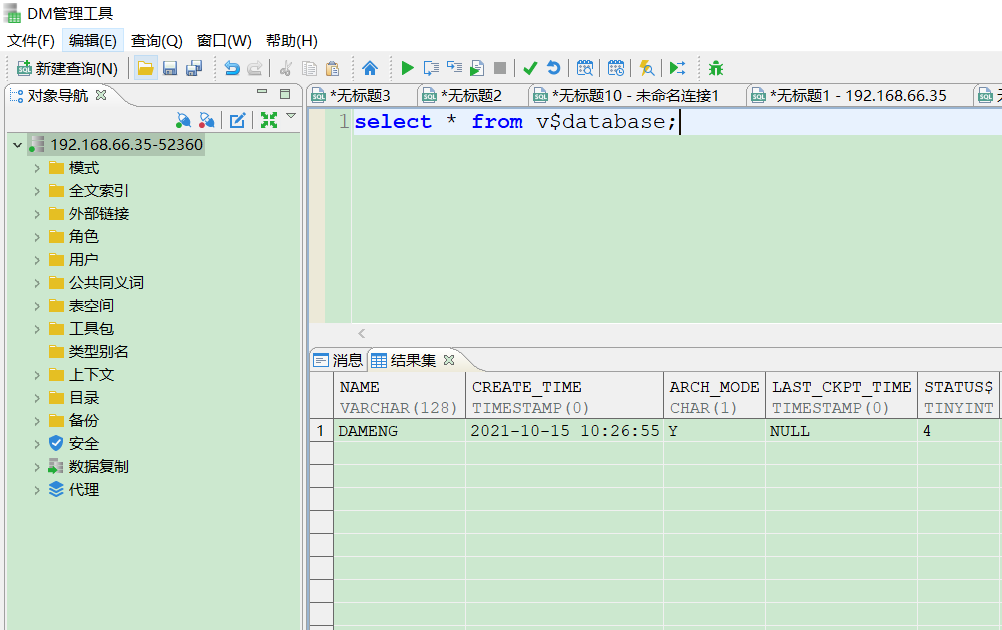Click the connect icon in object navigator
The width and height of the screenshot is (1002, 630).
(183, 119)
